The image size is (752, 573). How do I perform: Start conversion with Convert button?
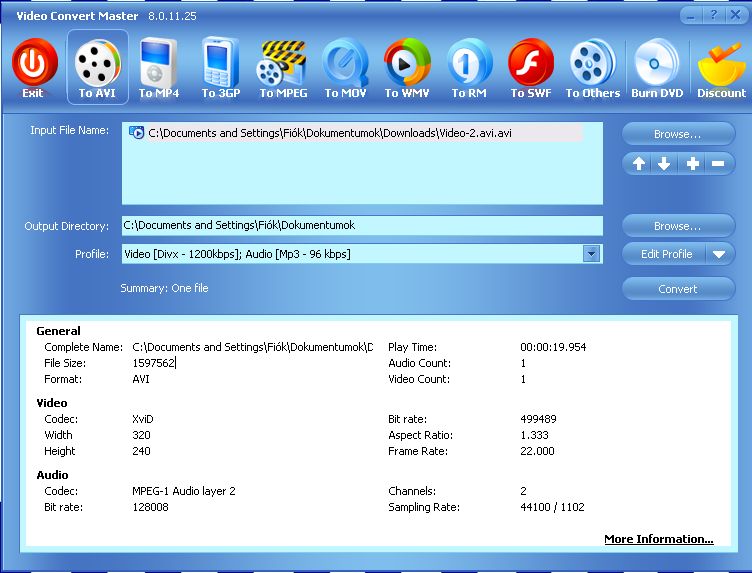click(x=678, y=289)
